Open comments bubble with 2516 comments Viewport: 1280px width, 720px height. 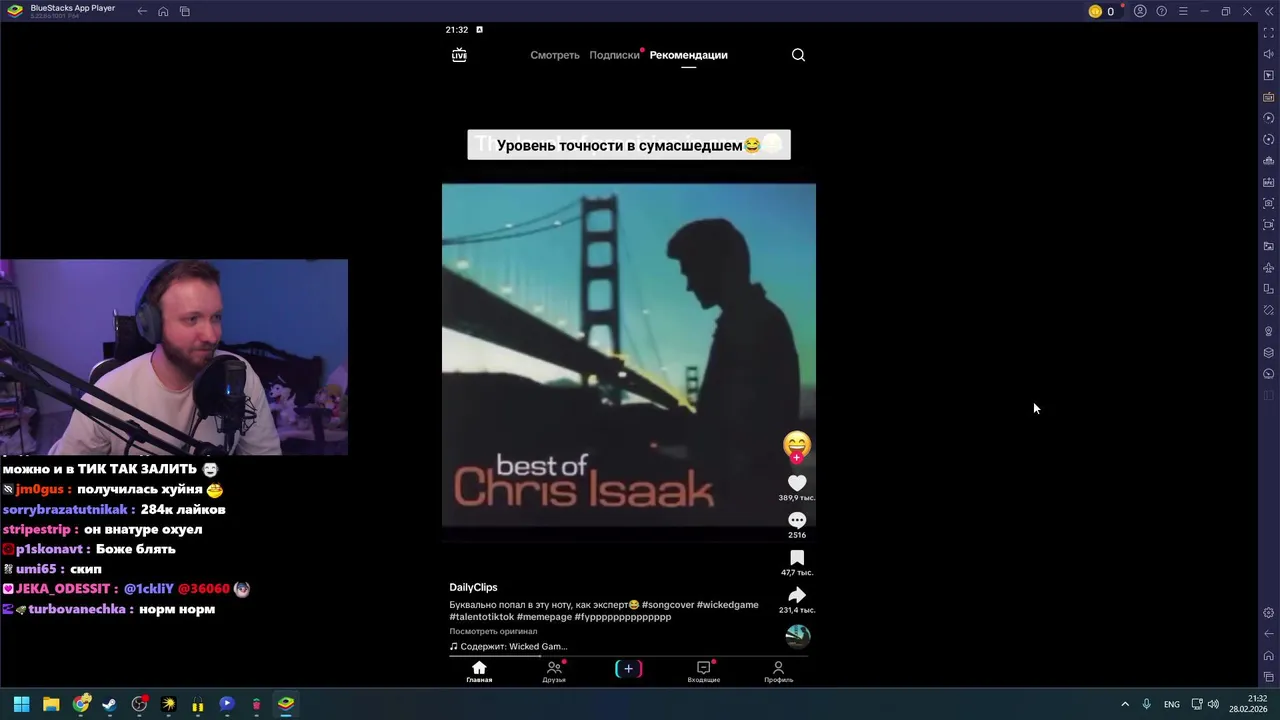pyautogui.click(x=797, y=520)
